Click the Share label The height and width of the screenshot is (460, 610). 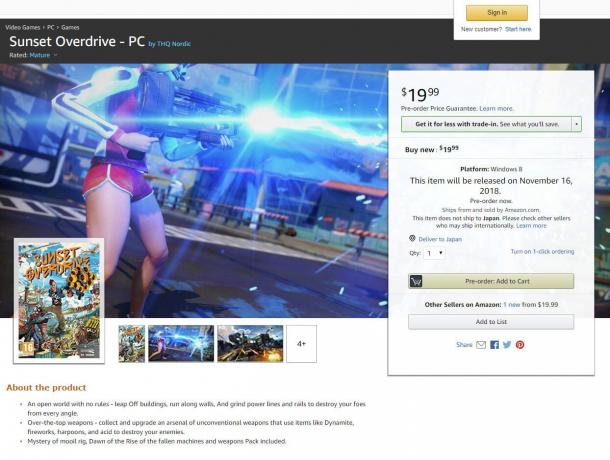pos(464,345)
